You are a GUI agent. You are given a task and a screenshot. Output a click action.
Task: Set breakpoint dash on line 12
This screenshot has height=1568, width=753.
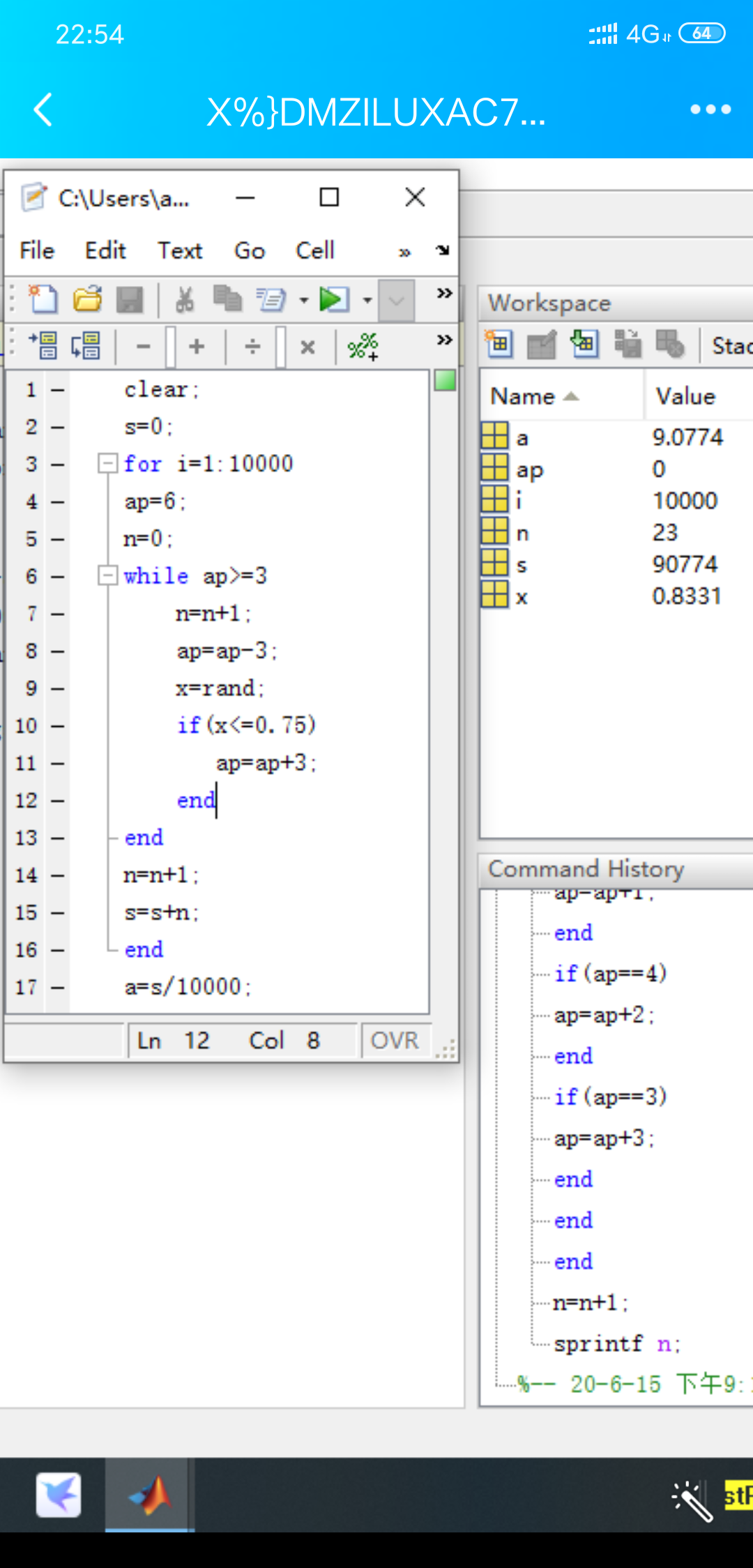[58, 801]
